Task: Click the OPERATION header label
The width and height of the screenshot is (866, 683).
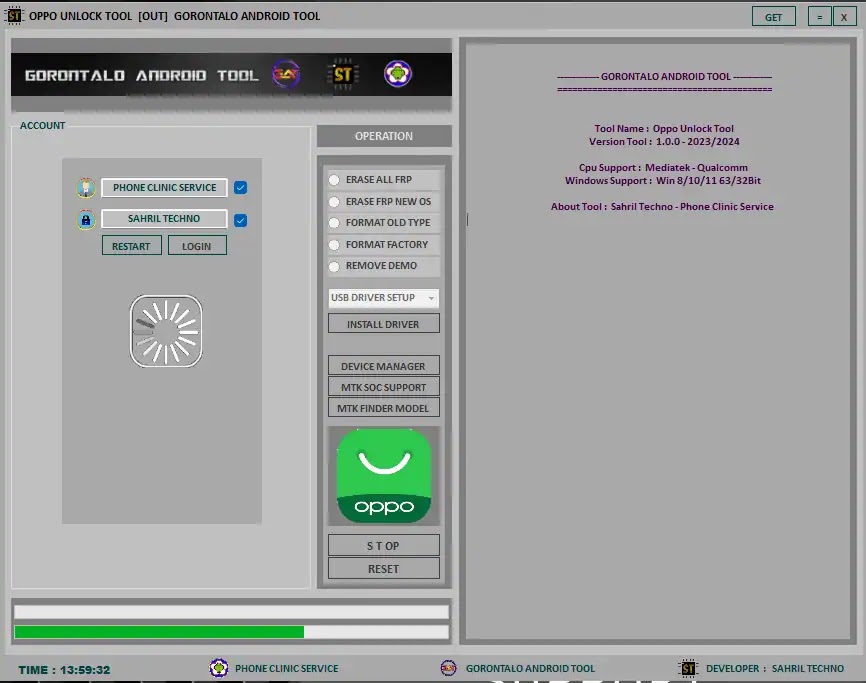Action: (x=384, y=136)
